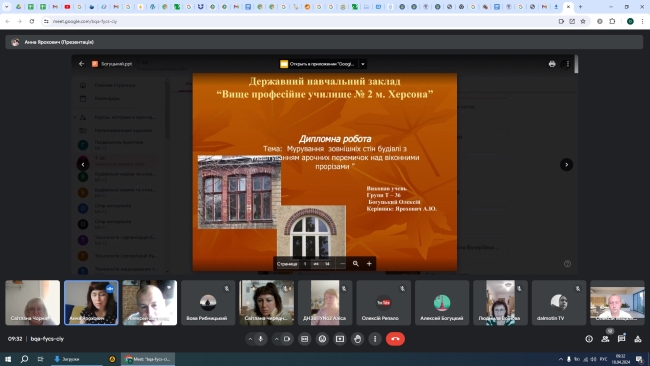Click the meeting code 'bqa-fycs-ciy' text
The image size is (650, 366).
47,339
